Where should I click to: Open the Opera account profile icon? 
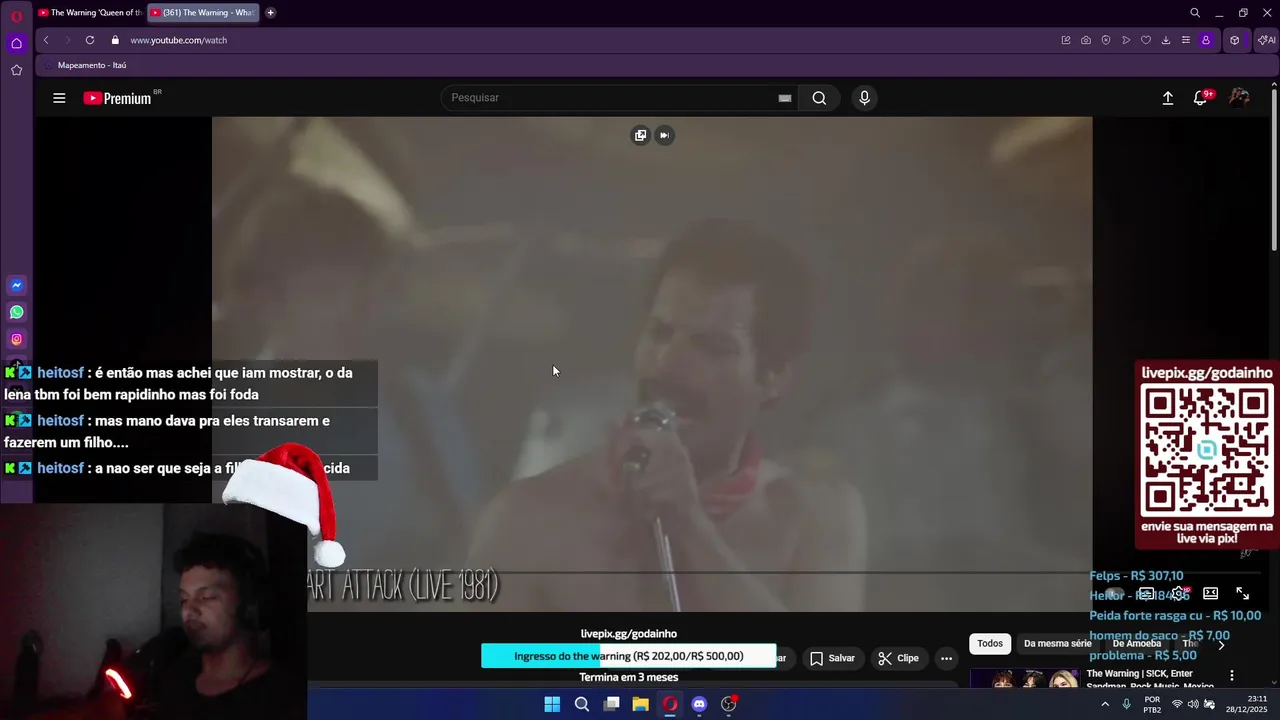tap(1206, 40)
